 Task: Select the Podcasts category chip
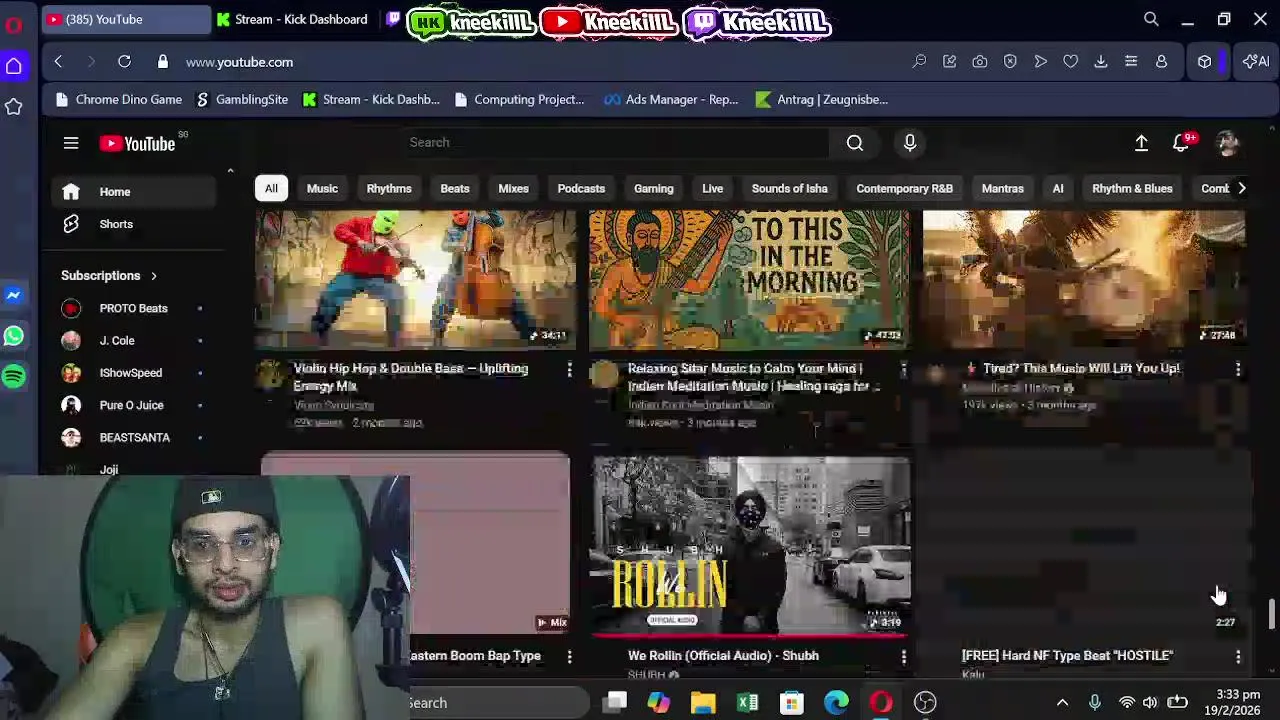click(581, 188)
